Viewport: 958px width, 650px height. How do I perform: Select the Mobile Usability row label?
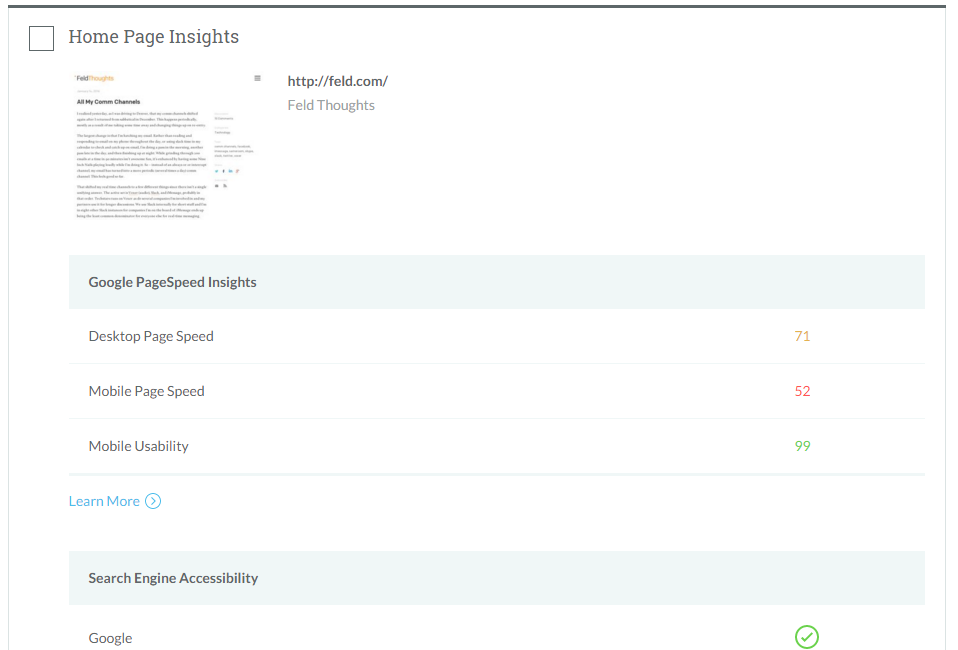click(x=138, y=446)
